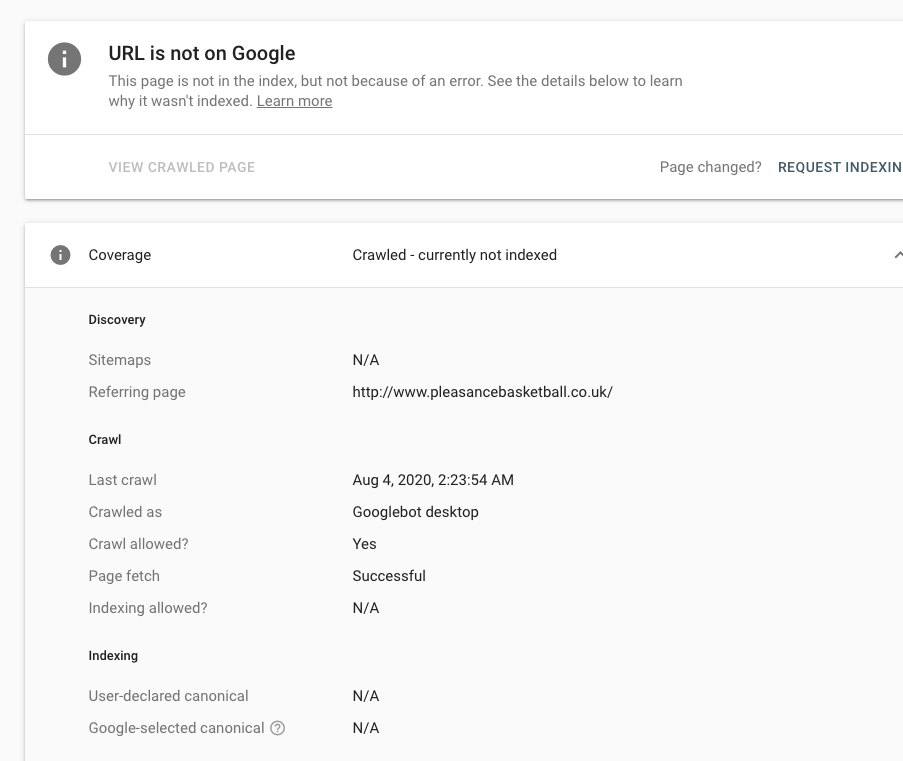The width and height of the screenshot is (903, 761).
Task: Click the "Crawl allowed?" Yes value
Action: click(364, 544)
